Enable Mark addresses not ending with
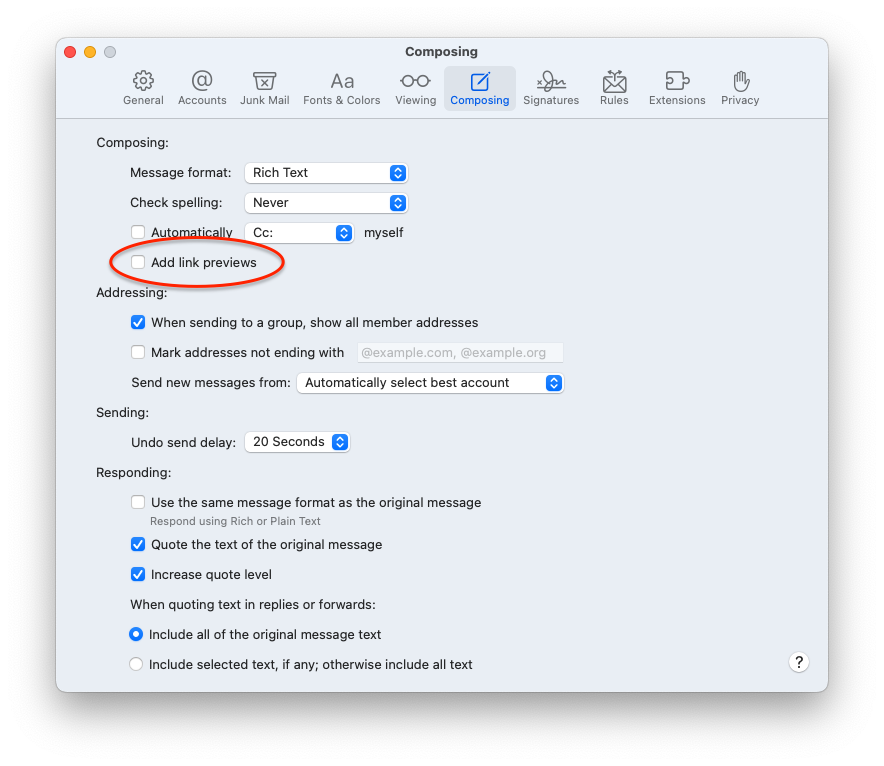884x766 pixels. click(x=137, y=352)
